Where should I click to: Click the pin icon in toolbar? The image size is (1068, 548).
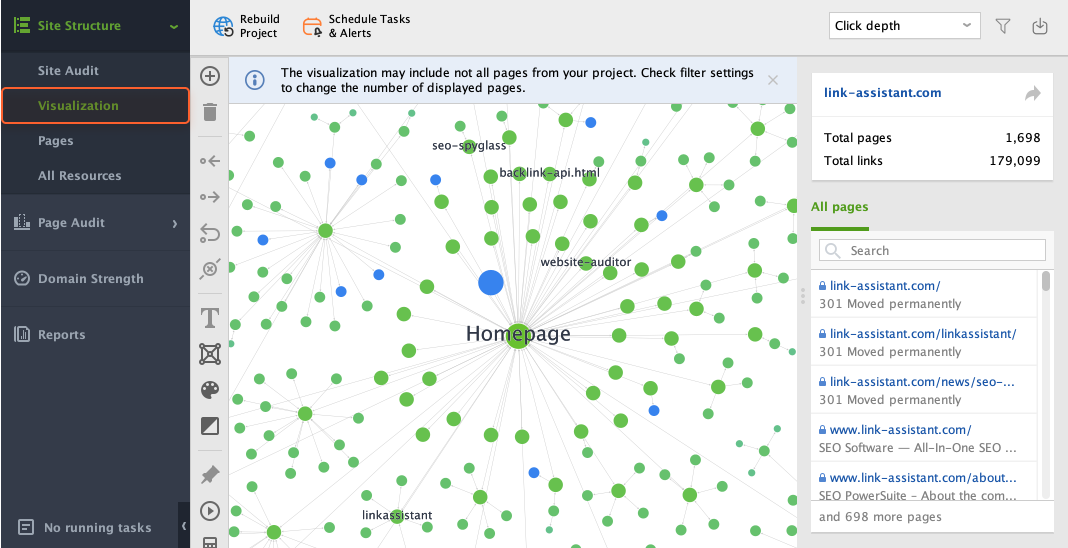pos(210,475)
